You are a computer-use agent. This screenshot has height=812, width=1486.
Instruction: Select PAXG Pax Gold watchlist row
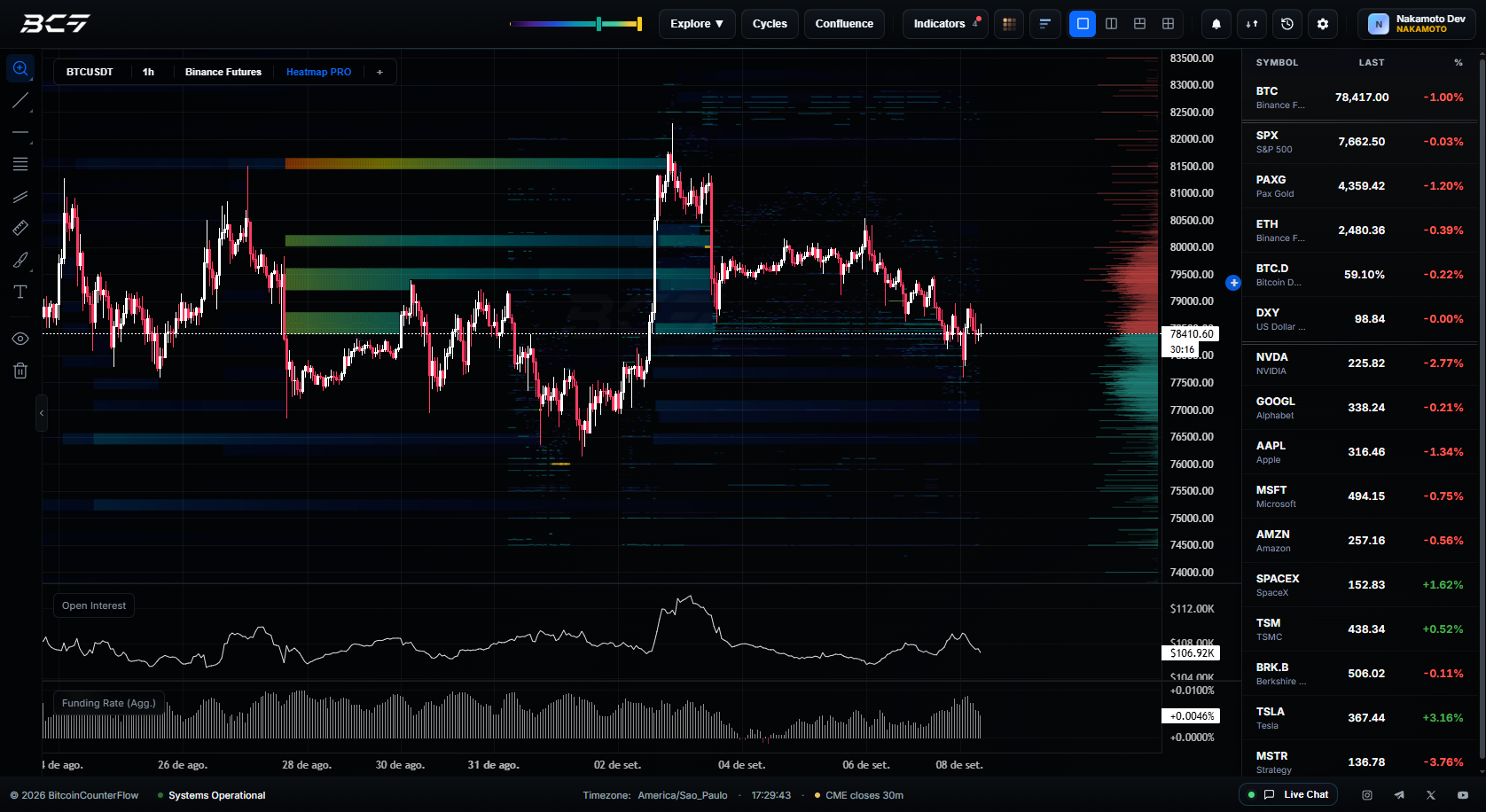click(1360, 186)
